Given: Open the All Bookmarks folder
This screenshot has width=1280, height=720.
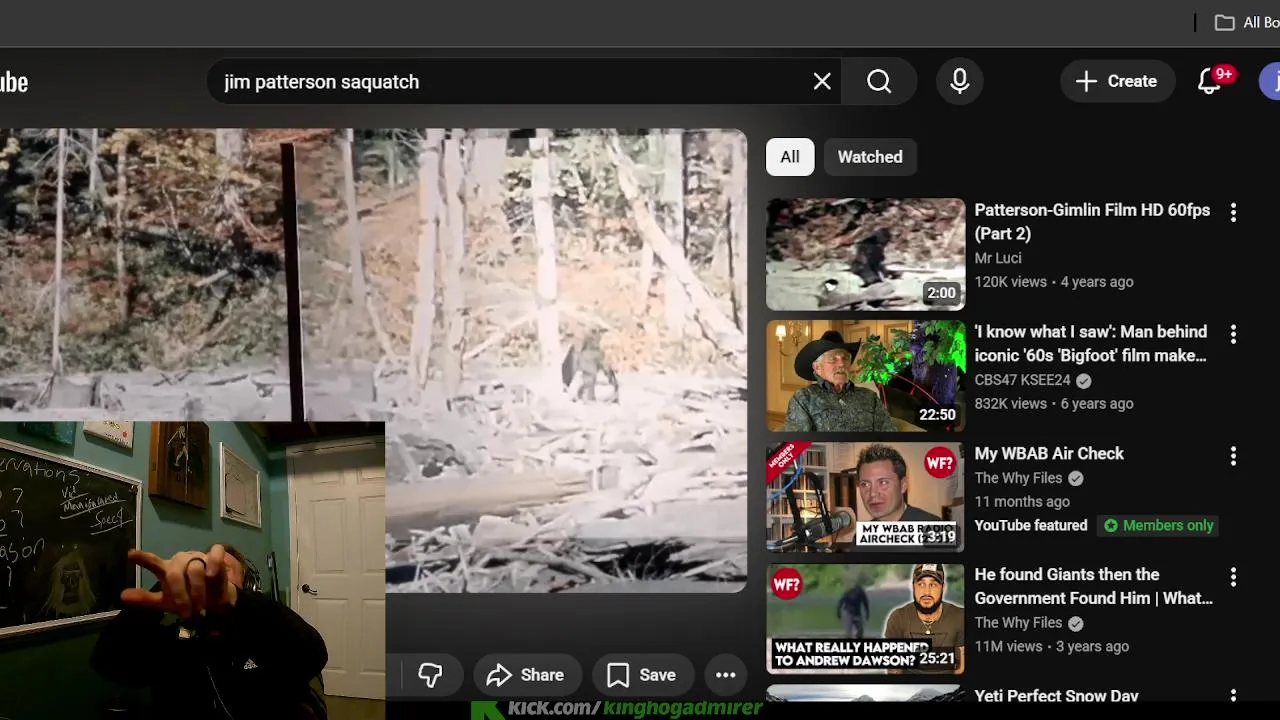Looking at the screenshot, I should (x=1246, y=22).
